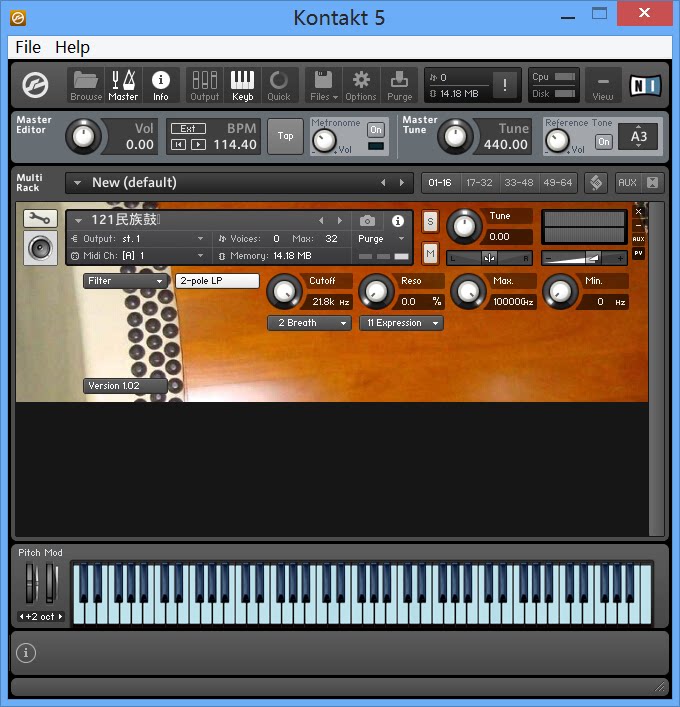Toggle instrument PV button
This screenshot has height=707, width=680.
point(639,253)
